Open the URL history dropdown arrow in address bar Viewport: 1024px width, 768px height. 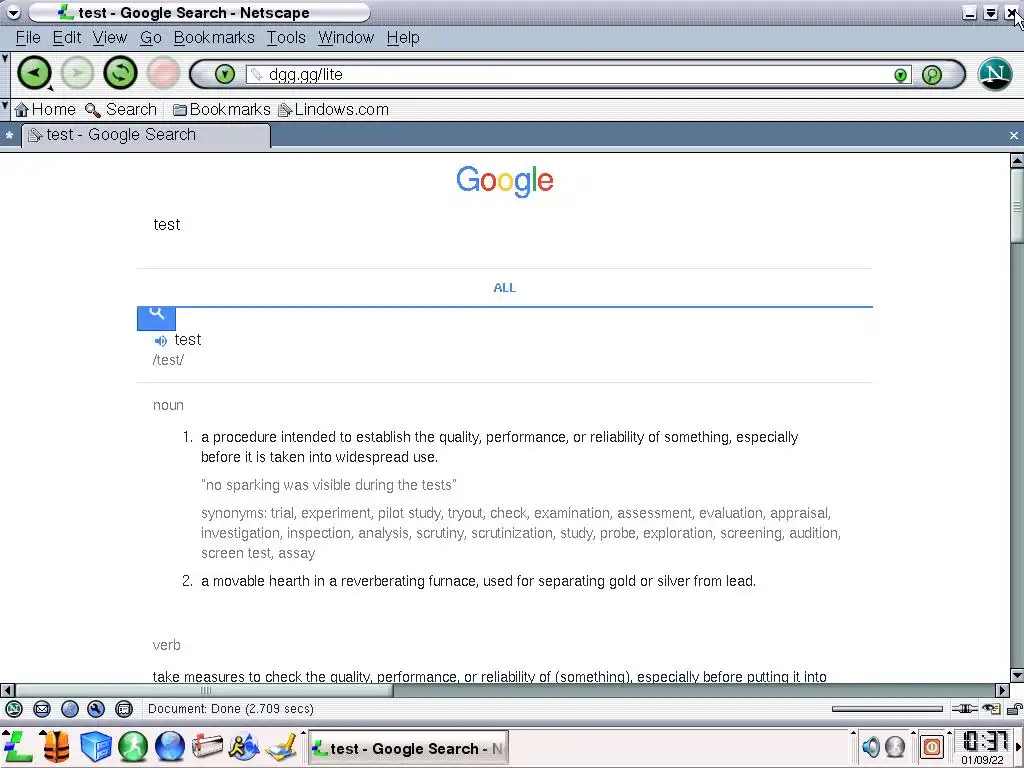click(x=901, y=75)
